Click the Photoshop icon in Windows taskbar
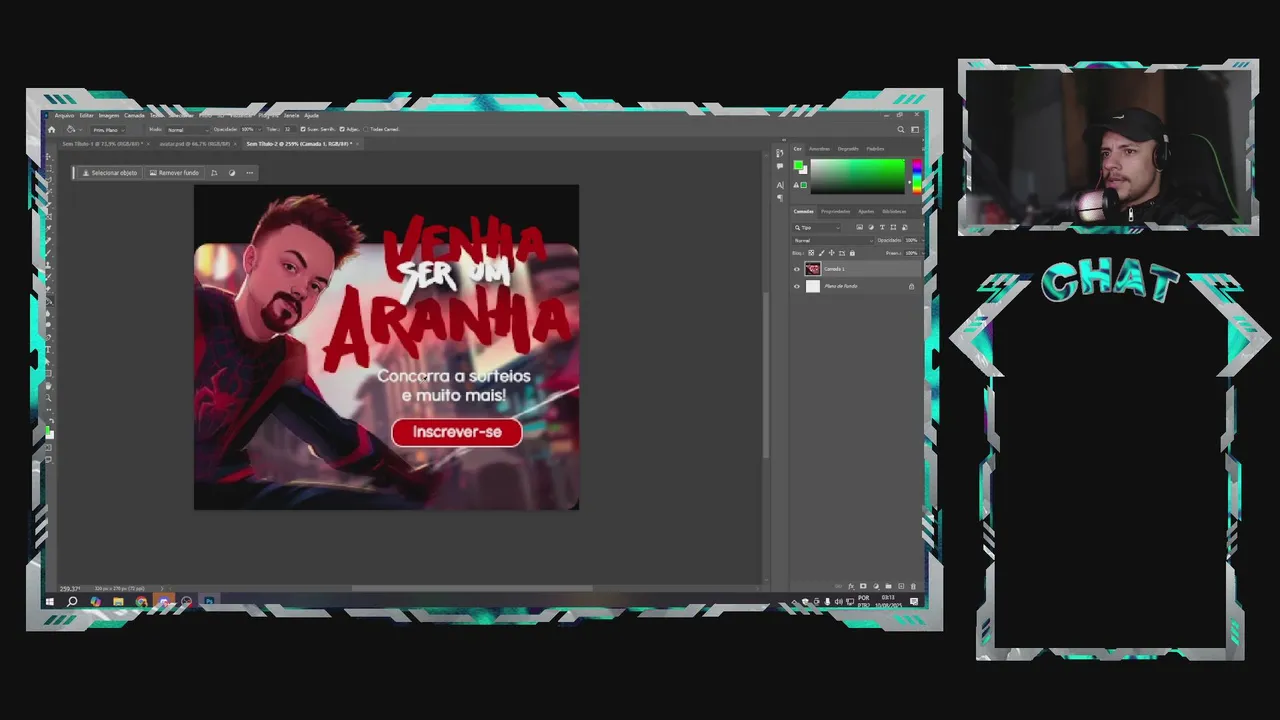Screen dimensions: 1280x720 [x=208, y=601]
